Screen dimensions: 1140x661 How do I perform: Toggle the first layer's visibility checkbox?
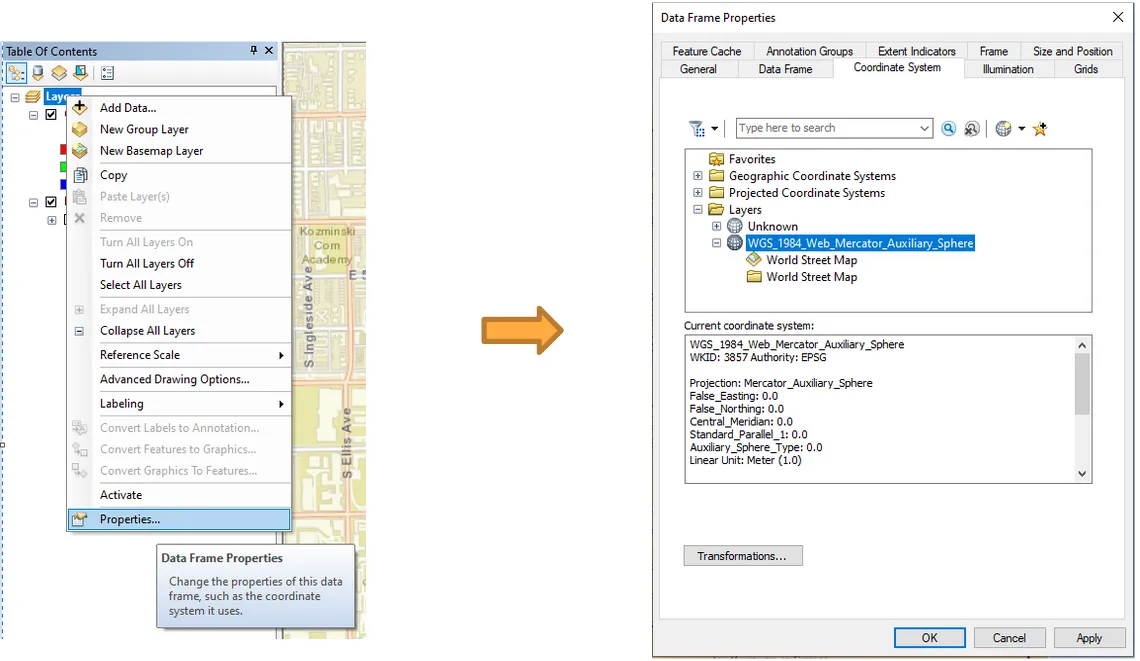[x=51, y=115]
